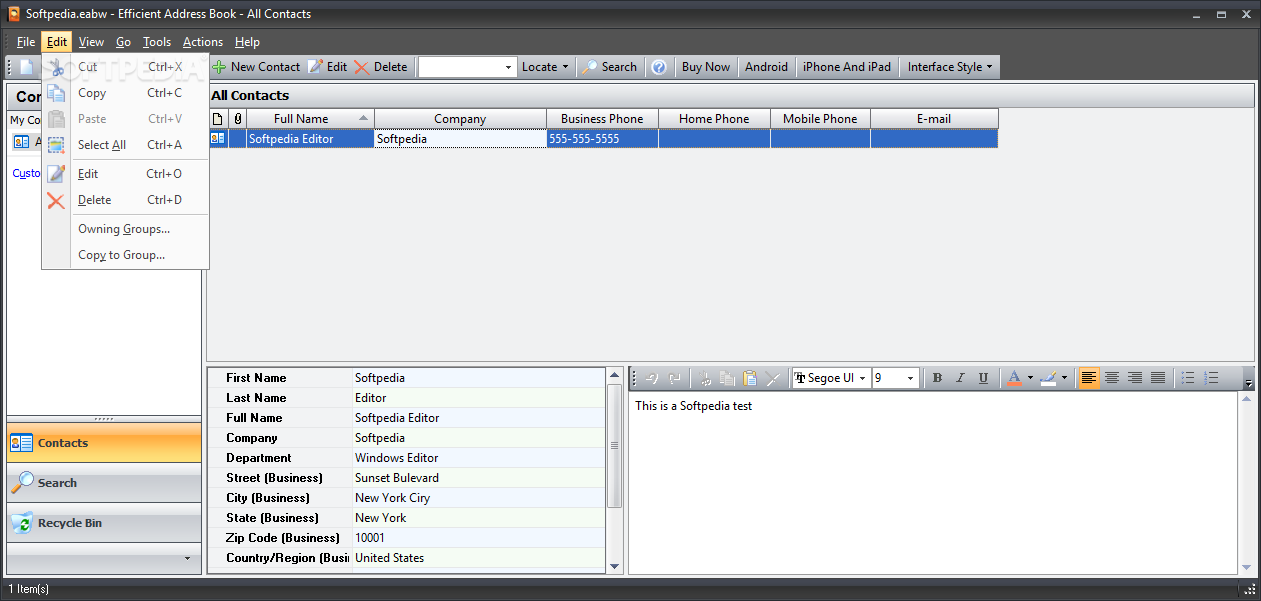Click the 555-555-5555 Business Phone cell

[603, 139]
